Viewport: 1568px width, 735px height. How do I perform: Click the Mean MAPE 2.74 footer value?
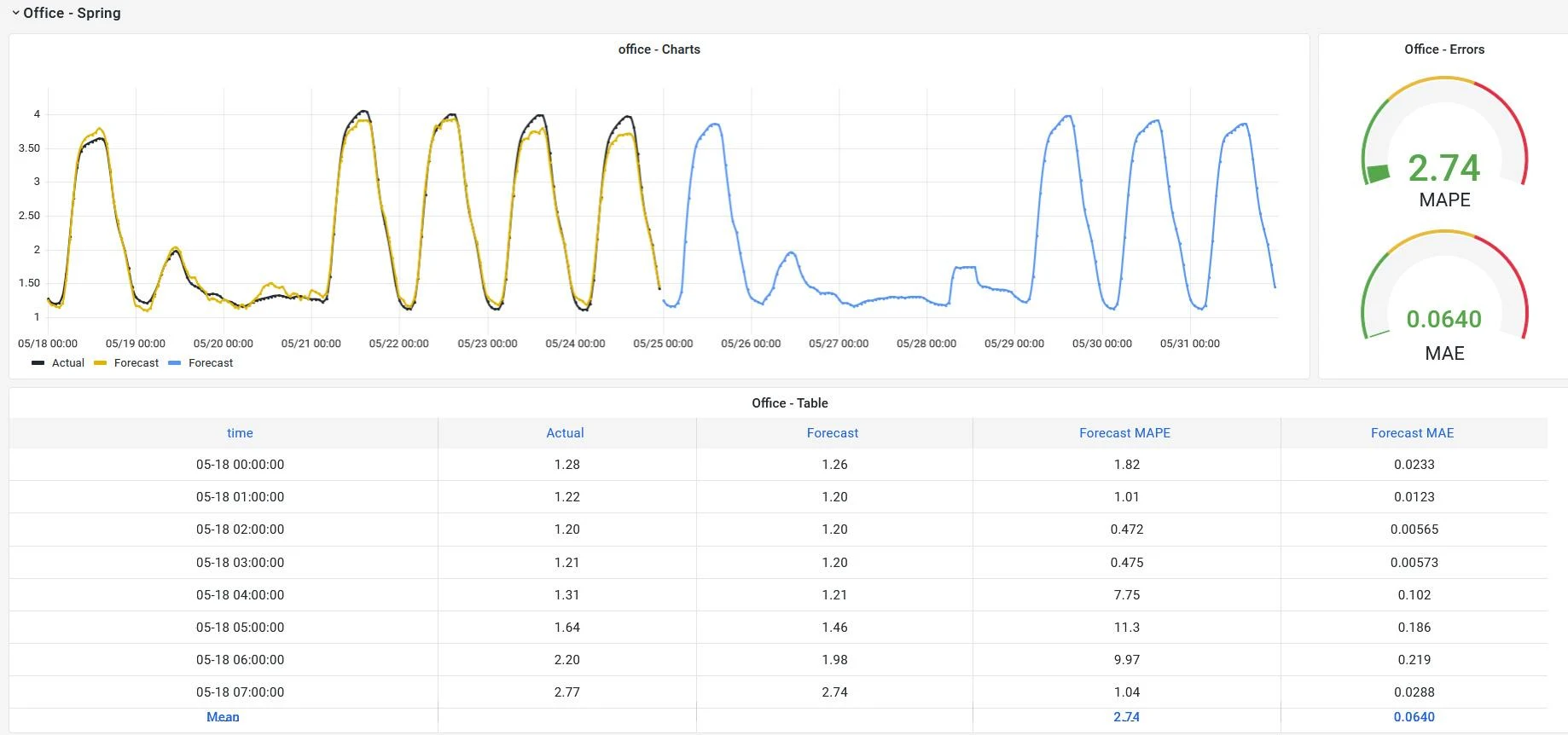pyautogui.click(x=1127, y=717)
